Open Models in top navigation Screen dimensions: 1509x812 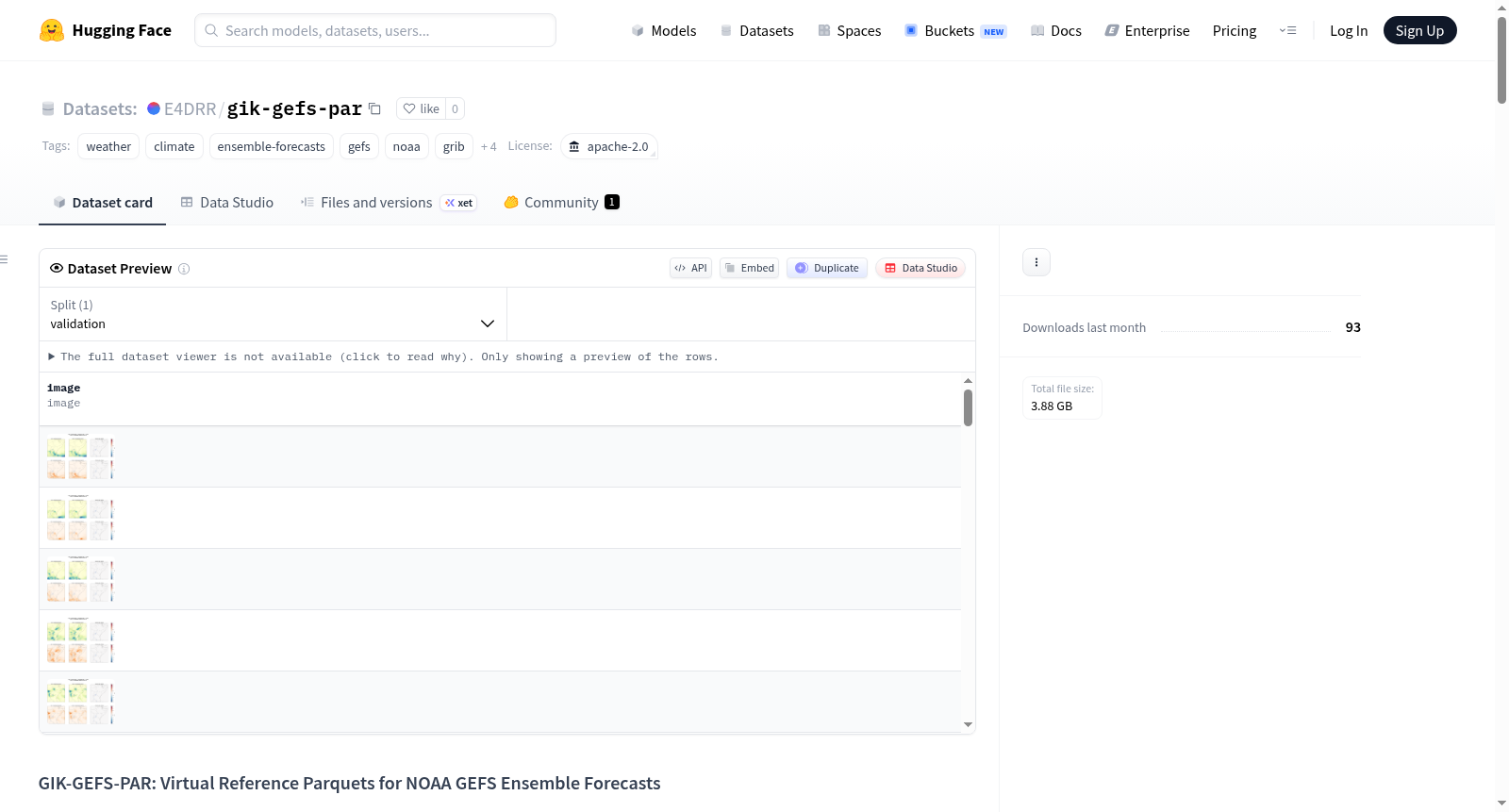tap(664, 30)
